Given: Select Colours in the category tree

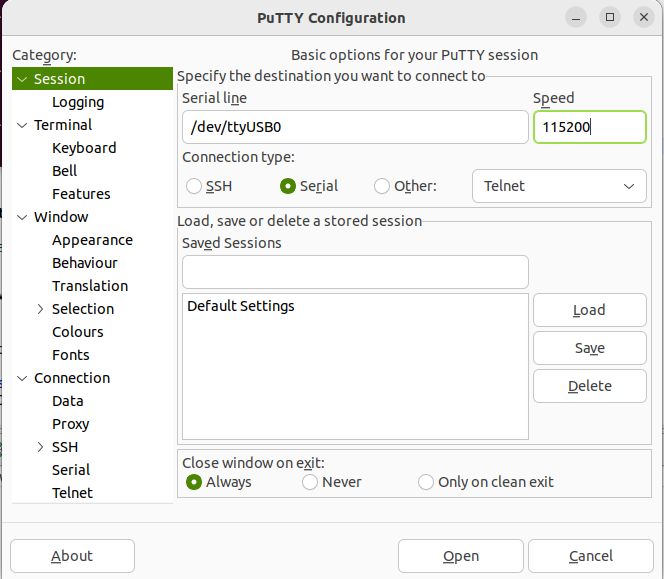Looking at the screenshot, I should [x=78, y=332].
